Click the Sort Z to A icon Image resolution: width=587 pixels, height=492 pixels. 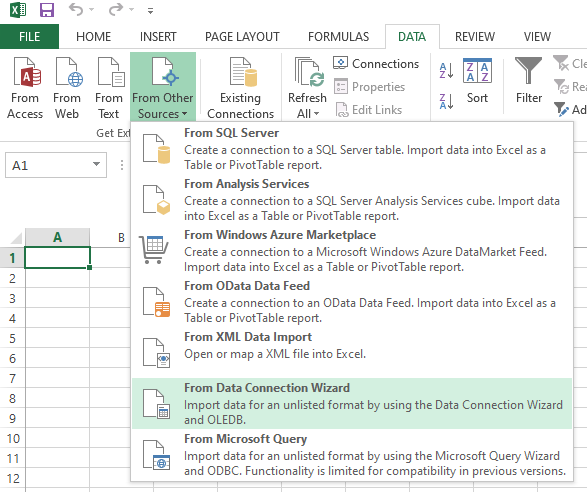click(446, 101)
